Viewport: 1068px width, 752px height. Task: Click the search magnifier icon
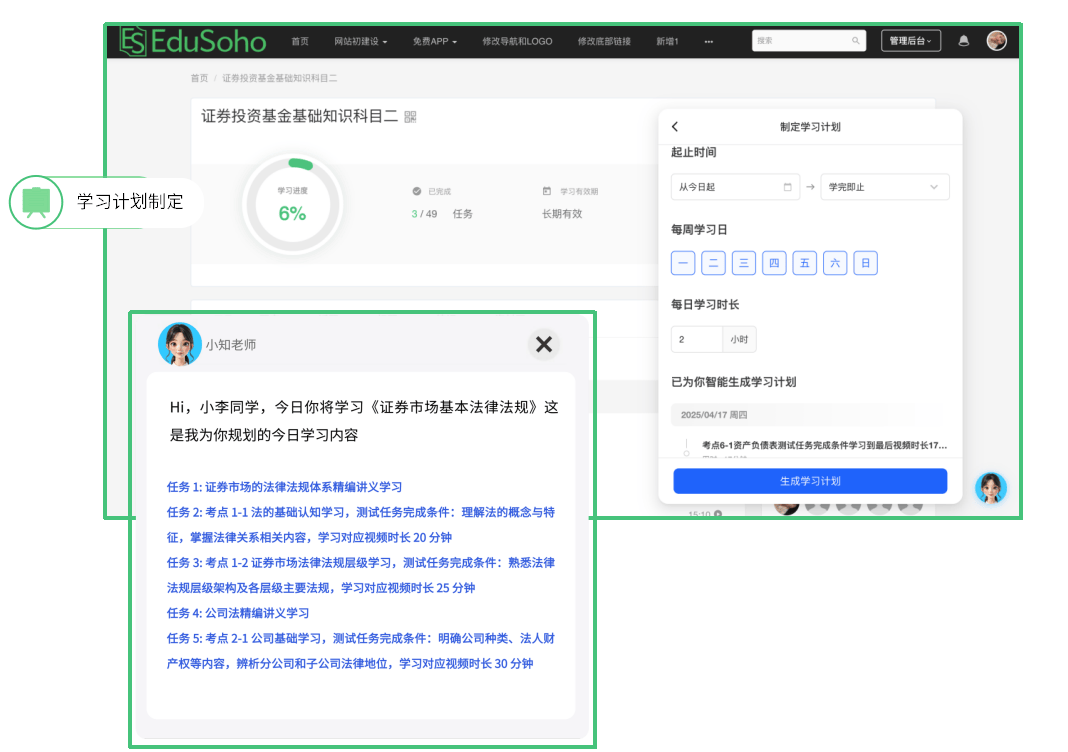pos(856,41)
